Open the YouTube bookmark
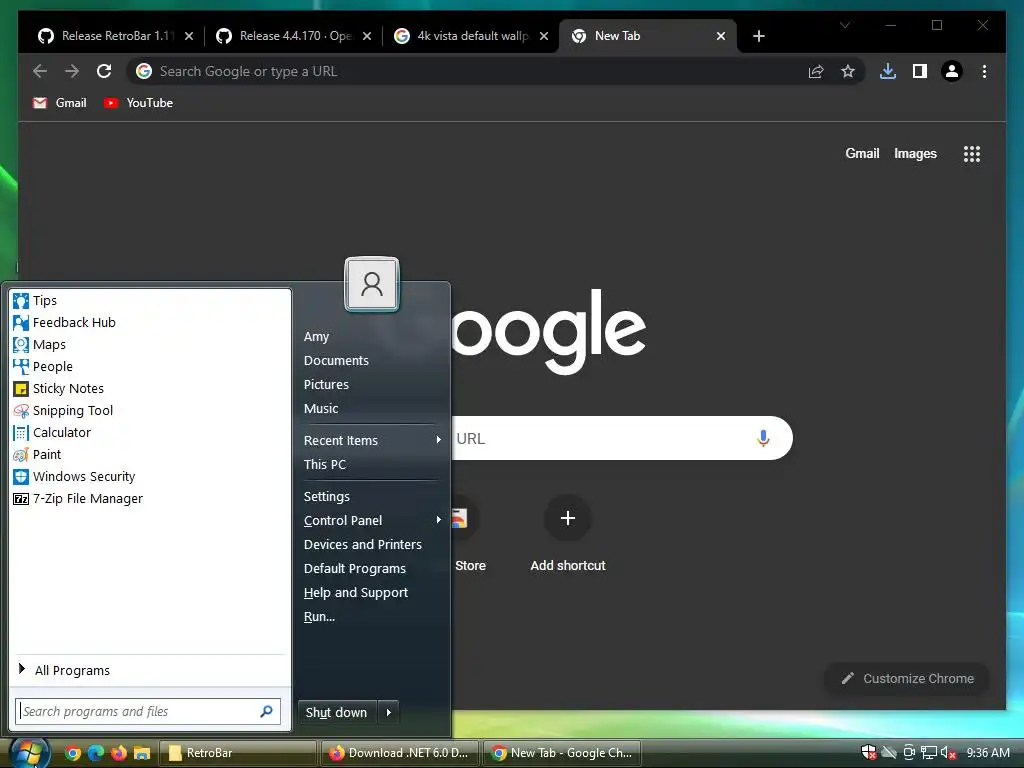This screenshot has height=768, width=1024. click(138, 103)
